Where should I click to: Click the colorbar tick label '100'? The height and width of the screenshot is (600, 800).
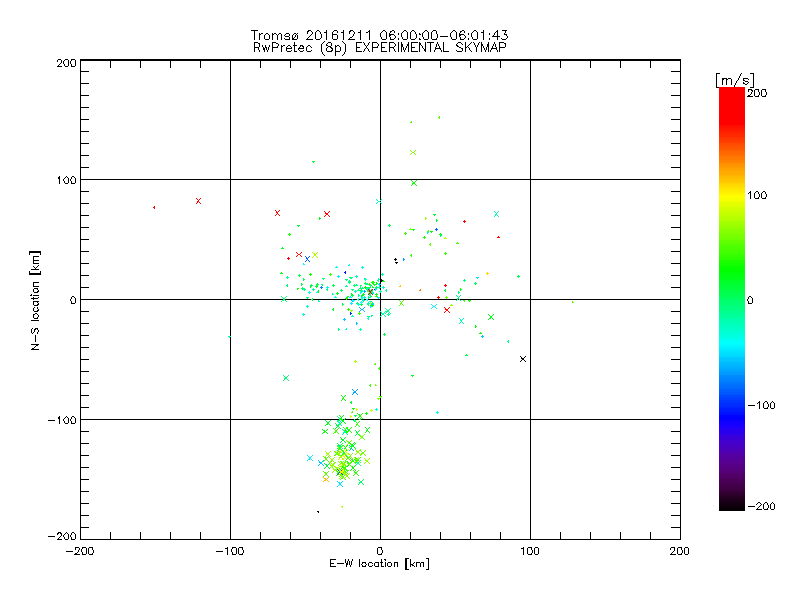[x=757, y=195]
